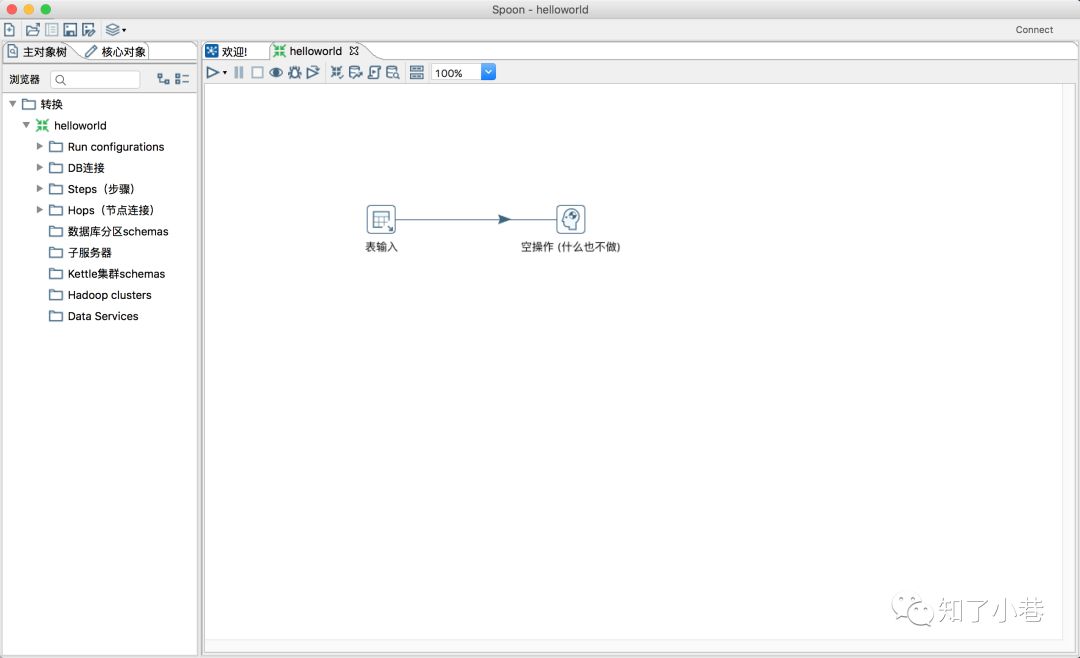Click the Replay transformation icon
The height and width of the screenshot is (658, 1080).
[313, 72]
